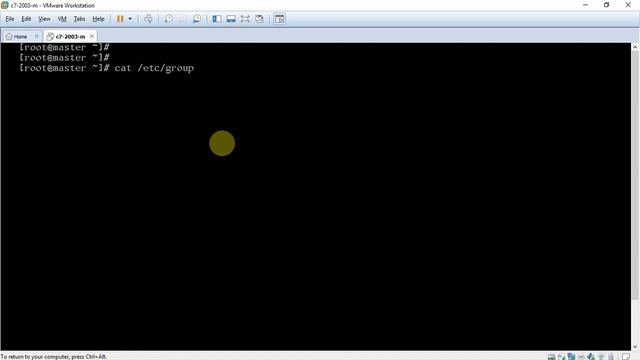Screen dimensions: 640x360
Task: Open the snapshot manager icon
Action: [x=197, y=19]
